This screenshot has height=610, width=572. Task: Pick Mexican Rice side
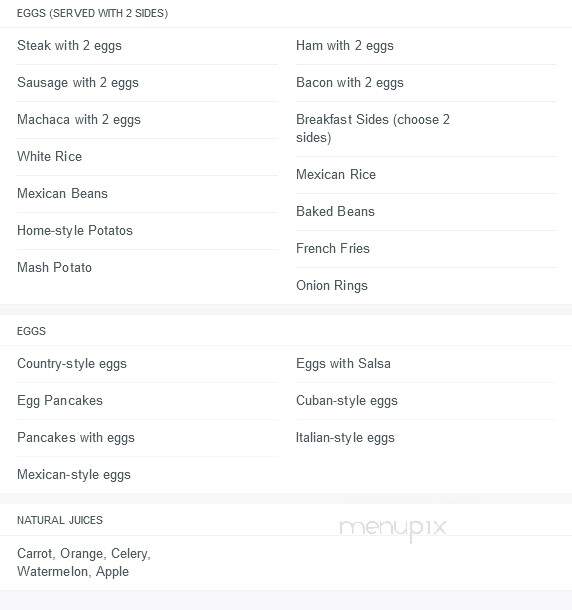336,174
